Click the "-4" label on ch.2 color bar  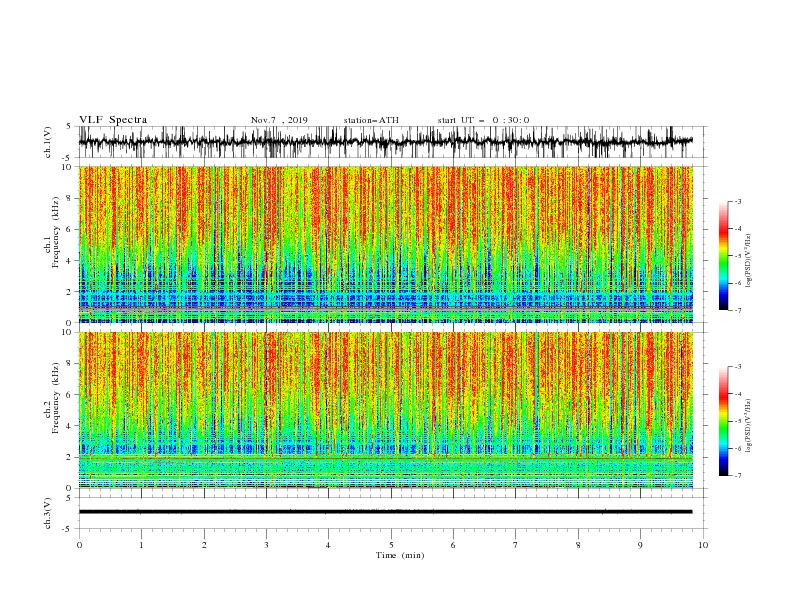(x=738, y=394)
